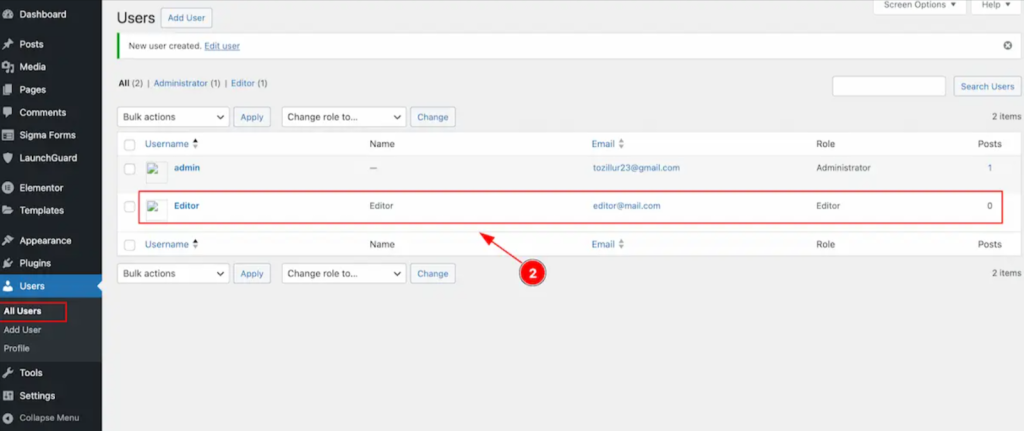Click the Settings sliders icon
The height and width of the screenshot is (431, 1024).
[x=8, y=396]
